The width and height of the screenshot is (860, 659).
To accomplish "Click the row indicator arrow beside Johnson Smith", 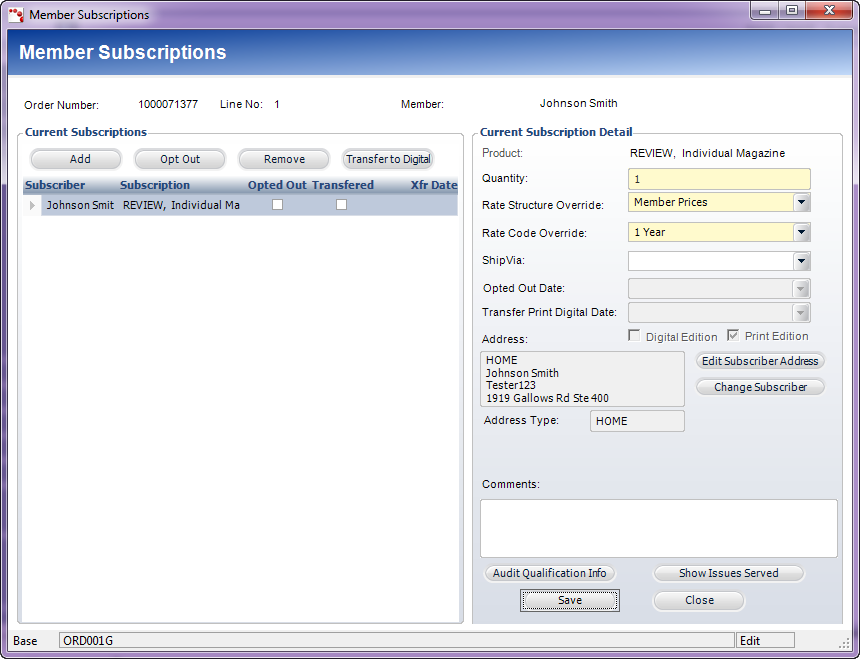I will 32,205.
